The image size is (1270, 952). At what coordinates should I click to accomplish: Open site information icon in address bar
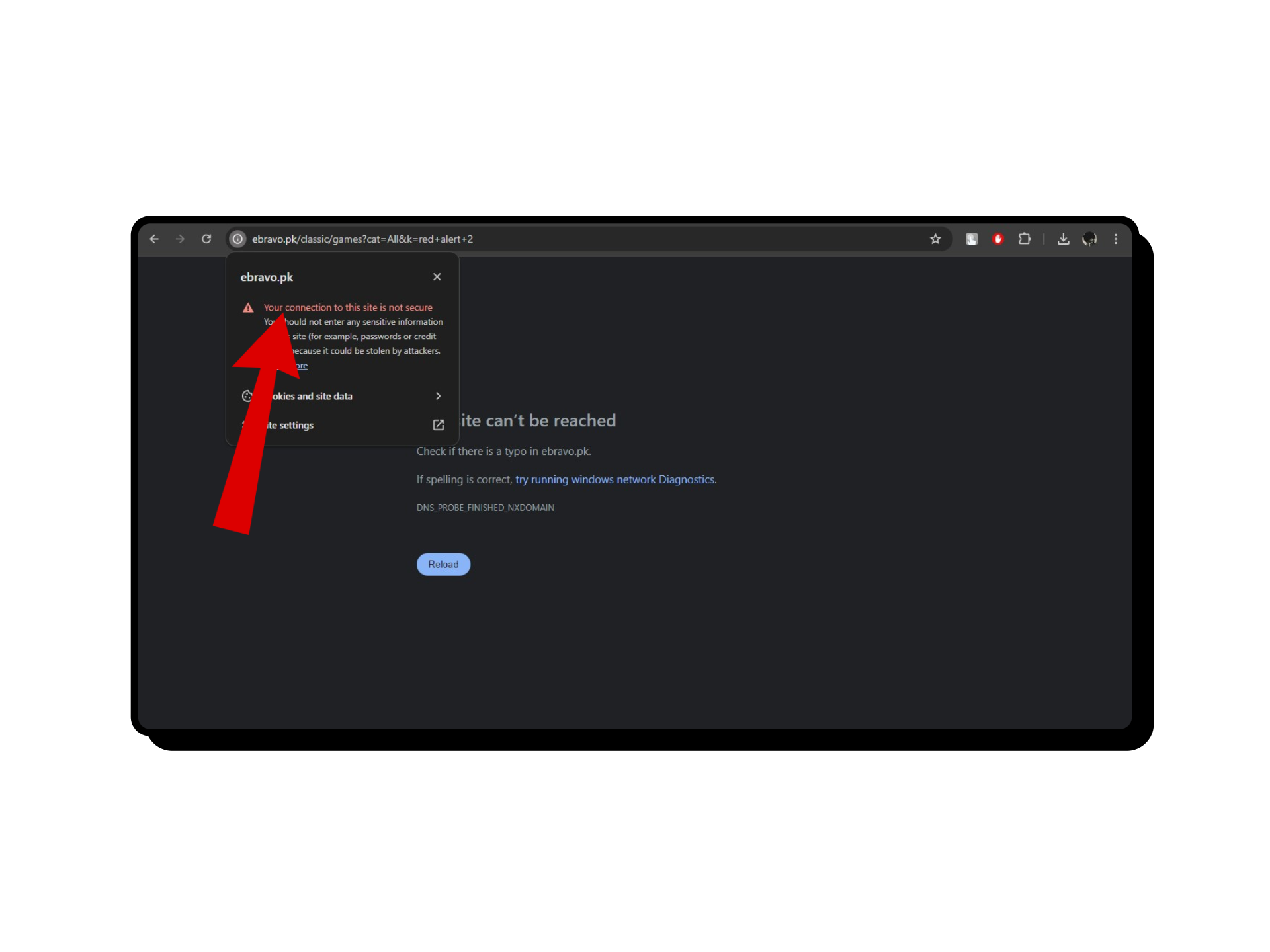click(x=237, y=239)
